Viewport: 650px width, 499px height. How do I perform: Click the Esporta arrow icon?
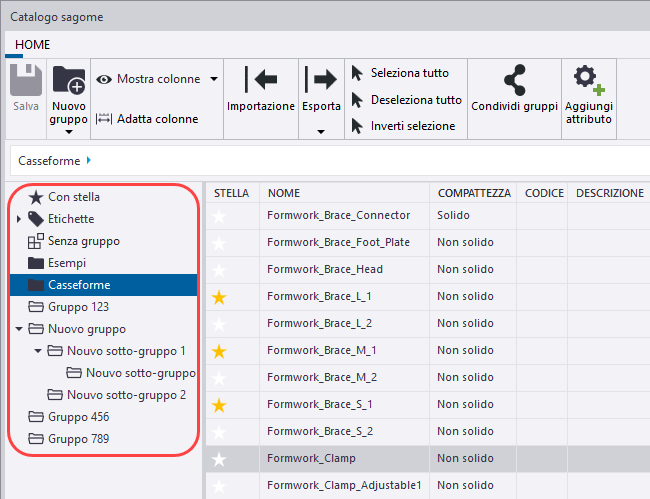(x=321, y=80)
